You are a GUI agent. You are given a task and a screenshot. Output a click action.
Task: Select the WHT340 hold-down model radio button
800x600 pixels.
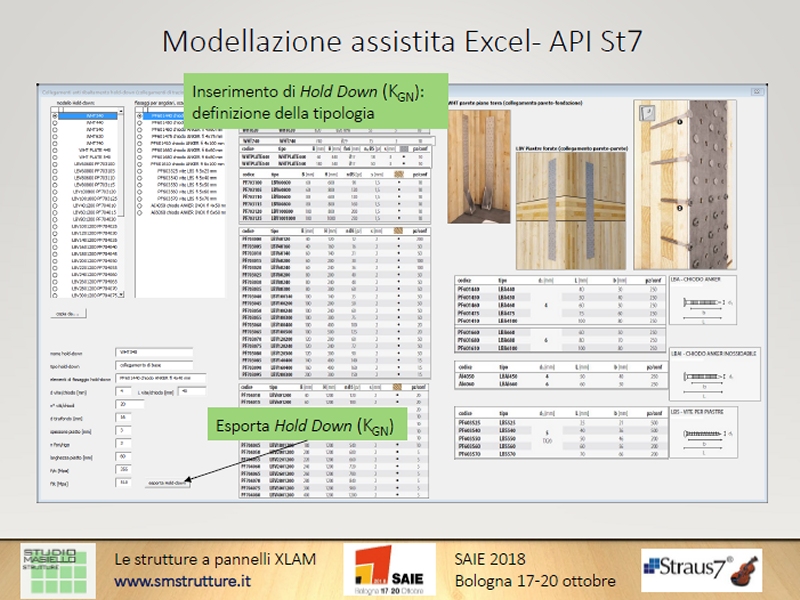pyautogui.click(x=53, y=116)
